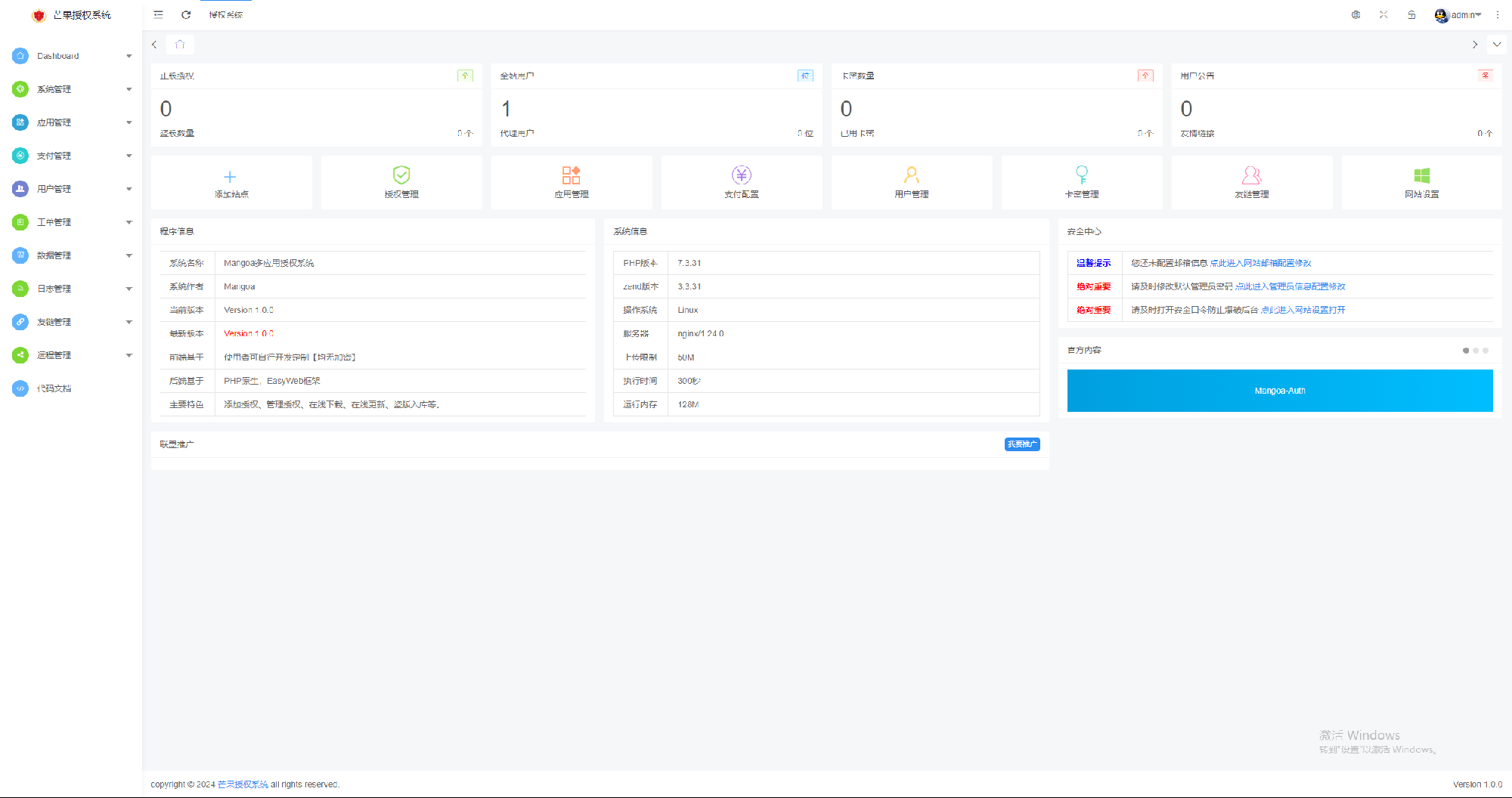Click the 数据管理 sidebar icon
This screenshot has height=798, width=1512.
coord(20,255)
